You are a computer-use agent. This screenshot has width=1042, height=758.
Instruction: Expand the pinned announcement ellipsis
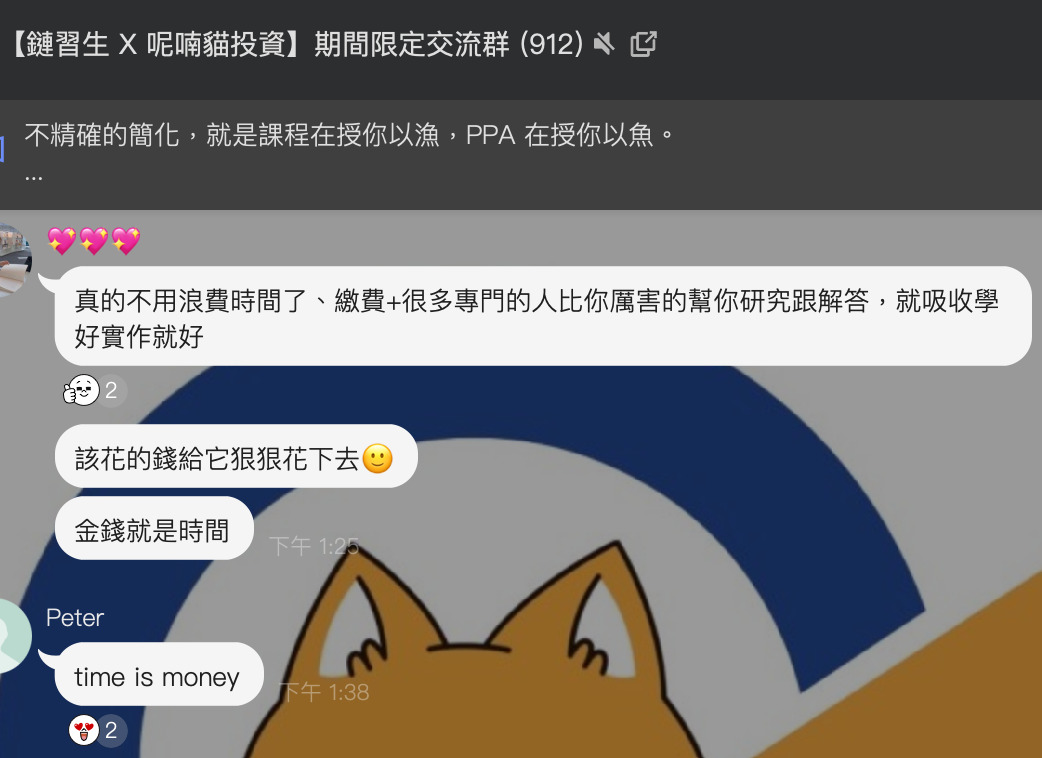tap(34, 177)
